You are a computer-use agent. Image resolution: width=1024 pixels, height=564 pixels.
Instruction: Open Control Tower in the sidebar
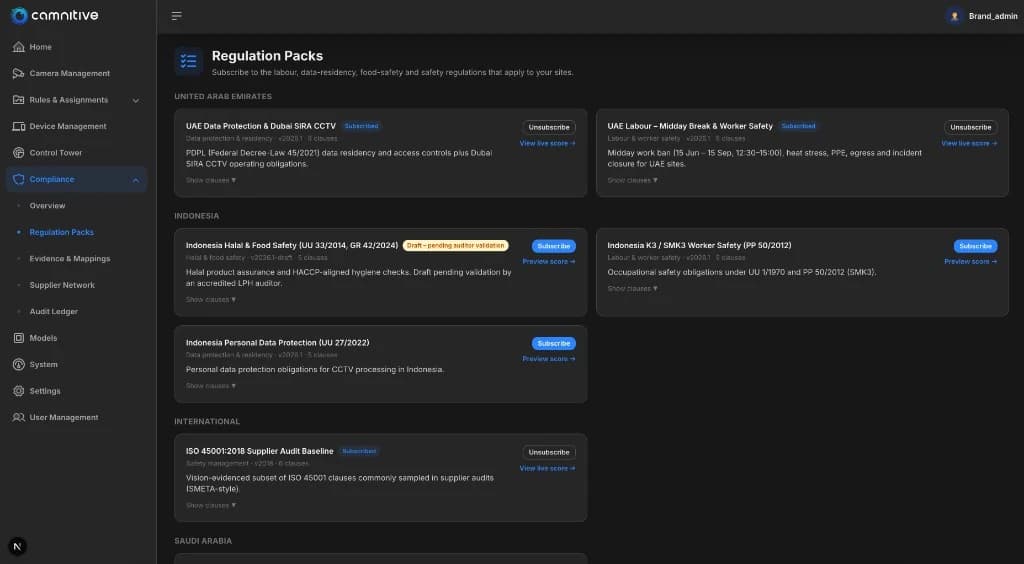(77, 153)
